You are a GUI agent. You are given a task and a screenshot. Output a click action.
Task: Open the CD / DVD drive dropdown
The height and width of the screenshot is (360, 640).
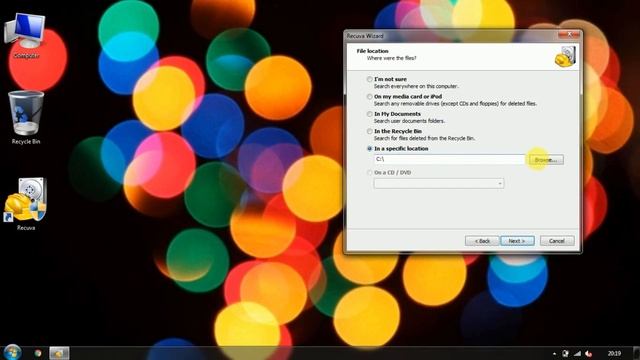(439, 184)
